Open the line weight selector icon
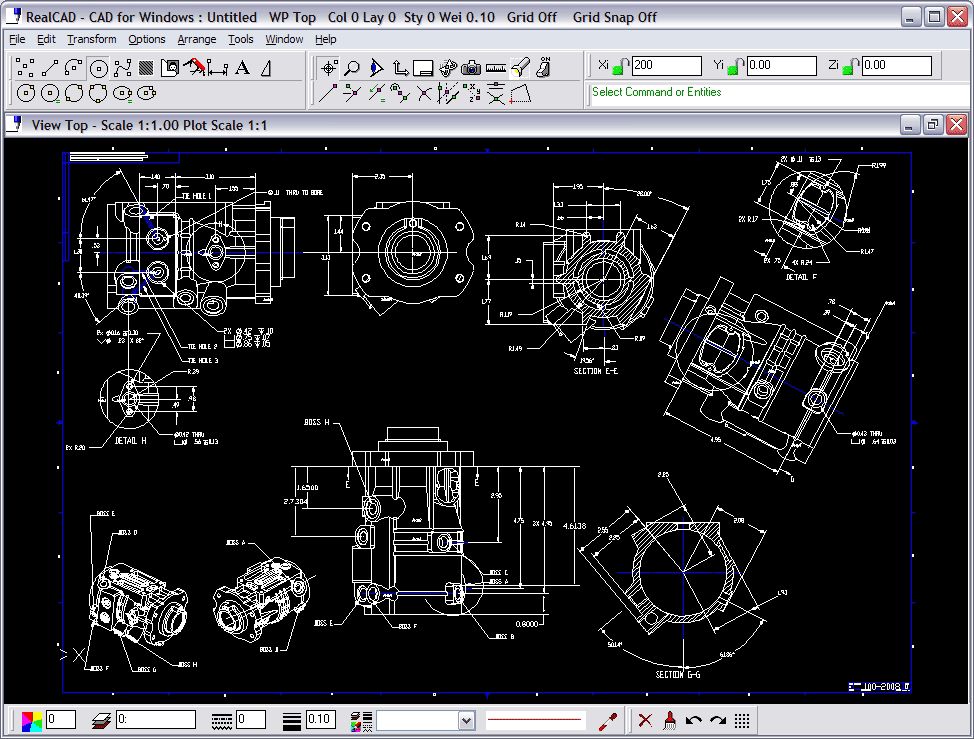974x739 pixels. coord(292,720)
